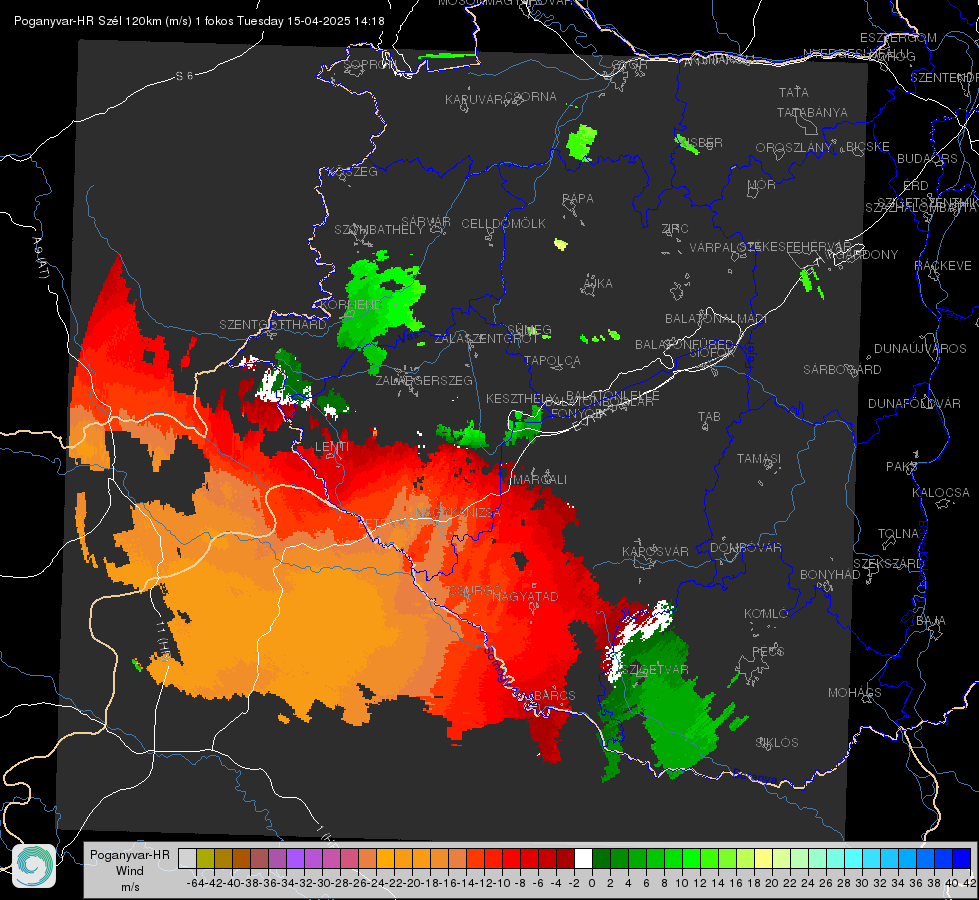Click the RACKEVE town label
The image size is (979, 900).
click(943, 266)
